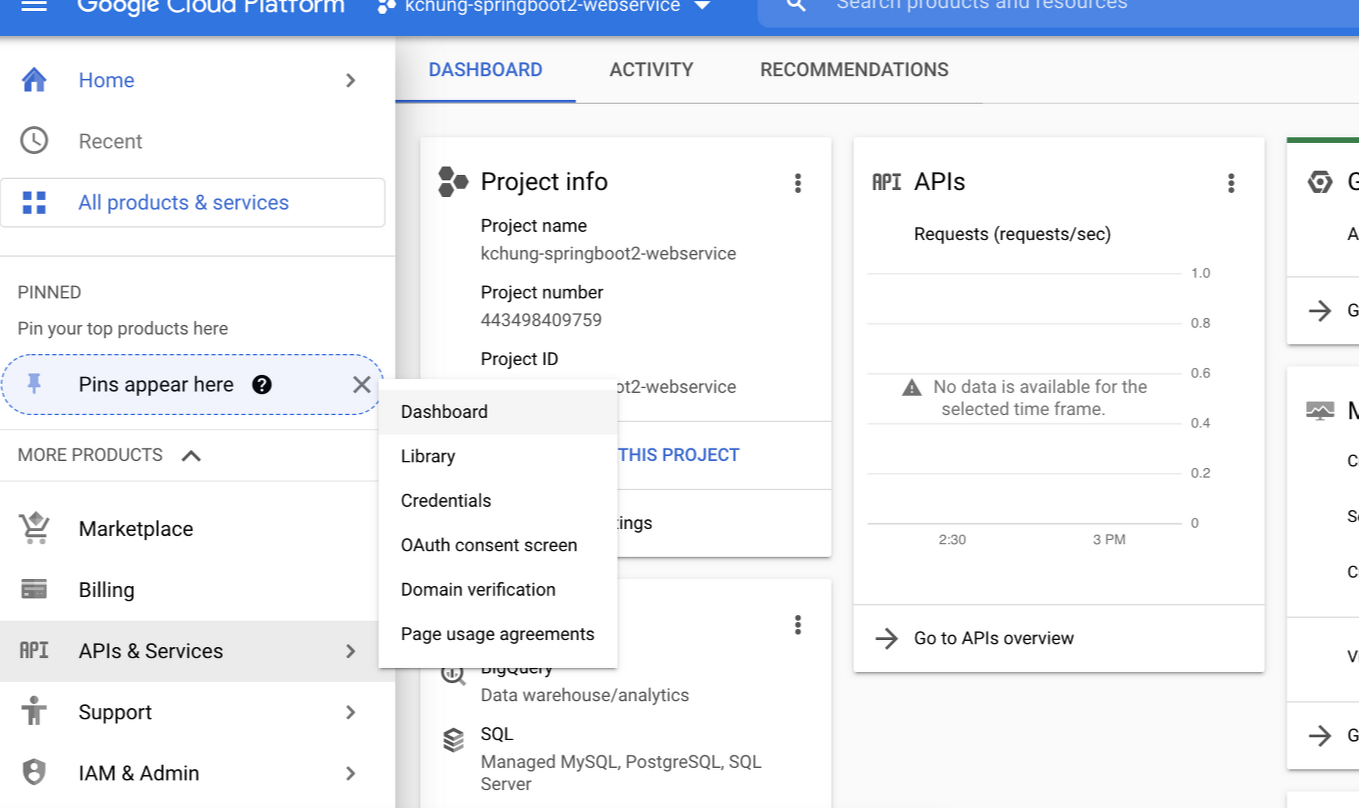The image size is (1359, 808).
Task: Click the Requests (requests/sec) chart title
Action: click(x=1012, y=234)
